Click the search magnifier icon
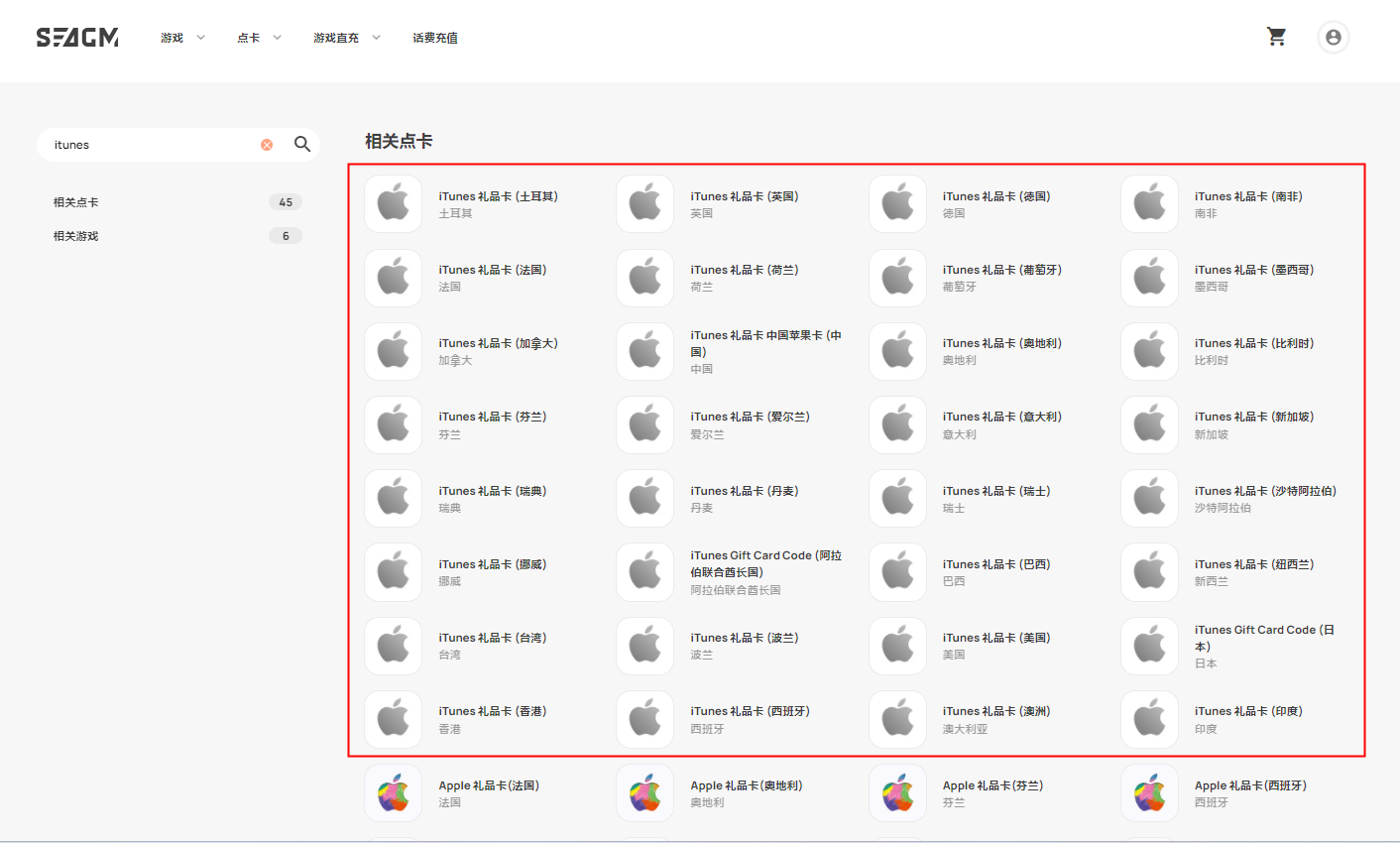The width and height of the screenshot is (1400, 843). 302,144
